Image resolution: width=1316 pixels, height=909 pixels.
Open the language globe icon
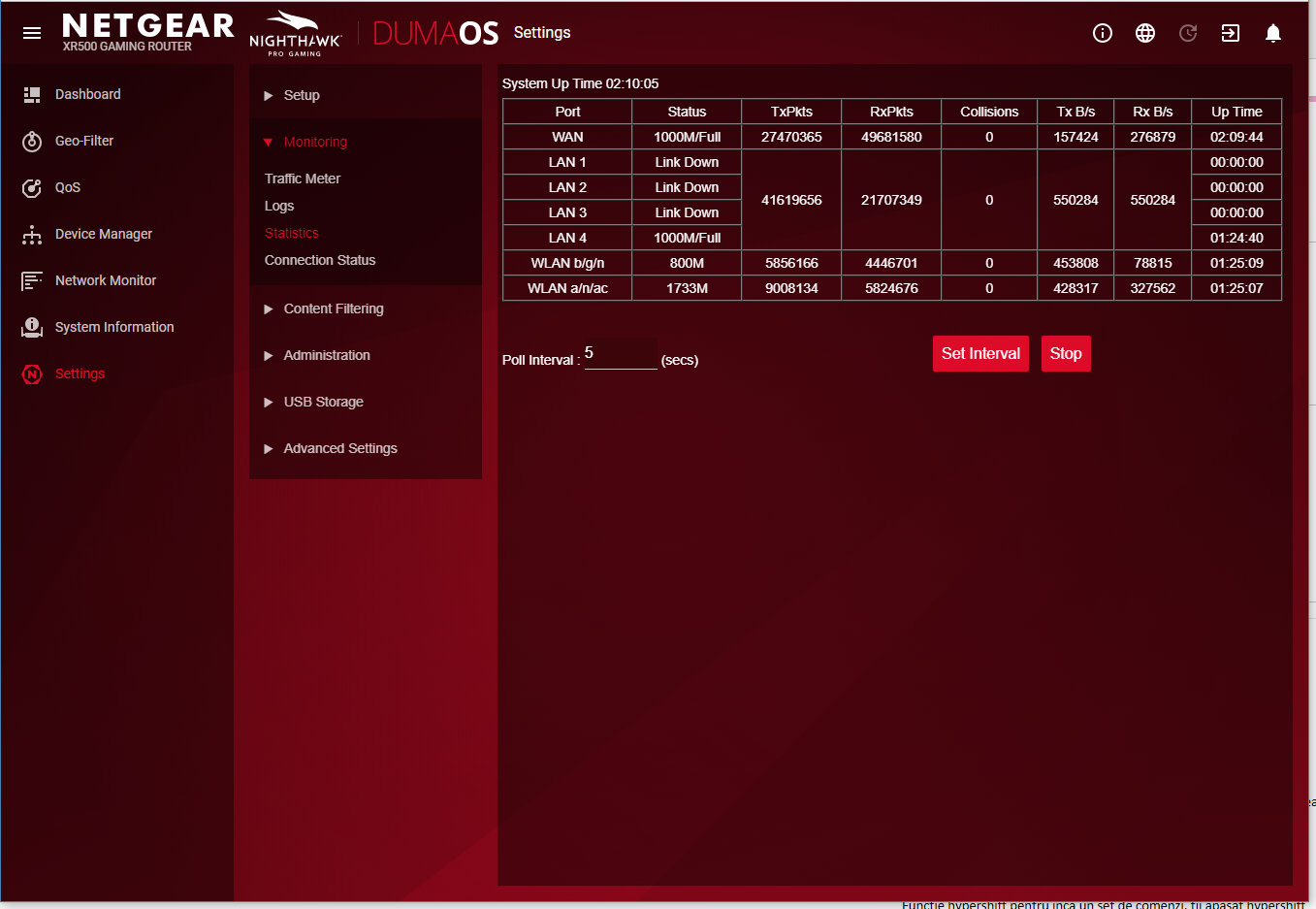[x=1145, y=33]
